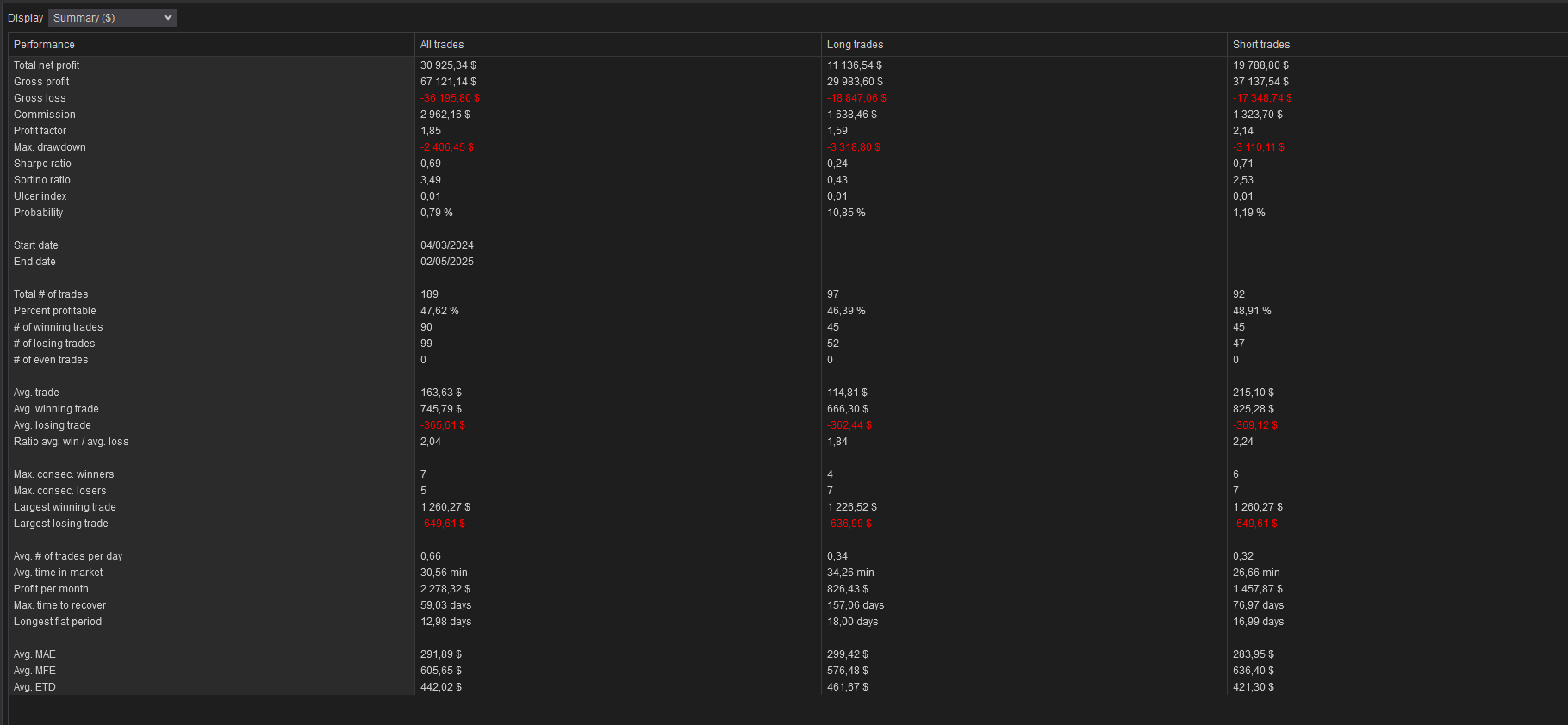Image resolution: width=1568 pixels, height=725 pixels.
Task: Select the # of losing trades label
Action: (54, 344)
